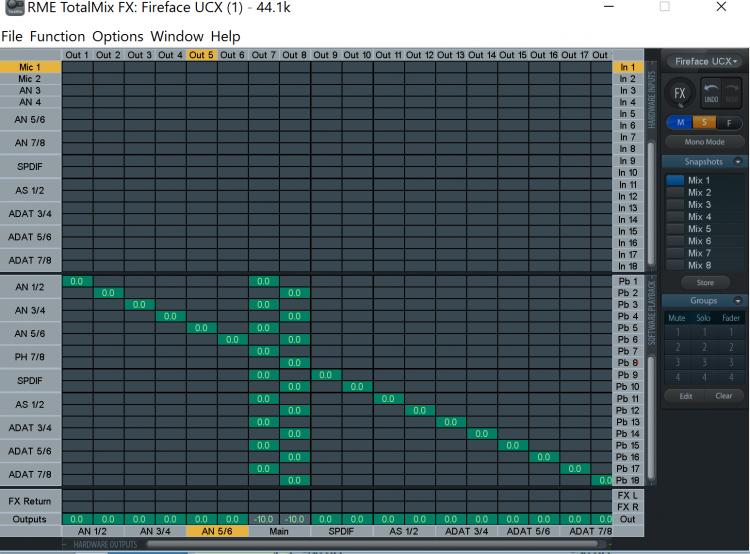Select the Outputs row label

coord(30,519)
